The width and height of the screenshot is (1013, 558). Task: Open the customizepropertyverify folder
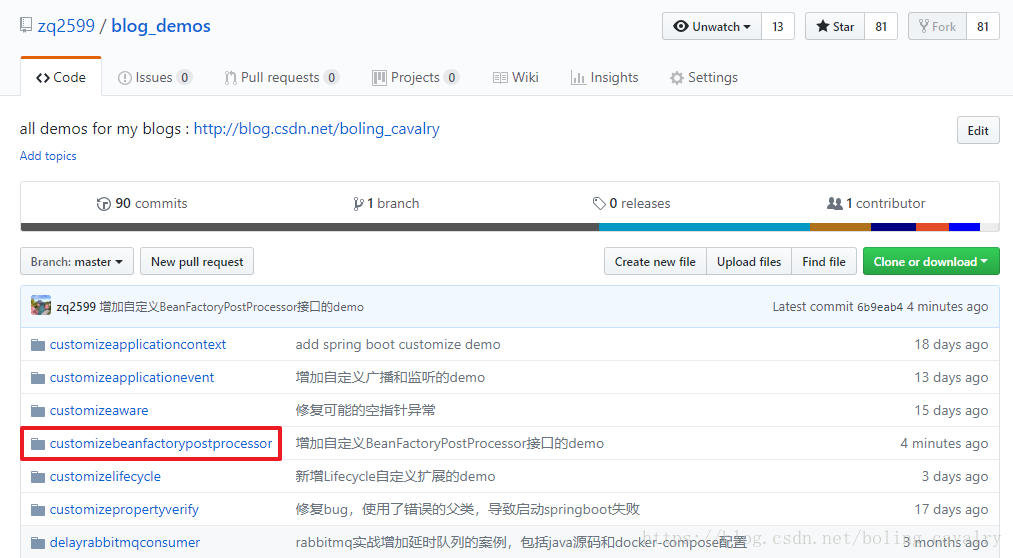click(x=124, y=509)
